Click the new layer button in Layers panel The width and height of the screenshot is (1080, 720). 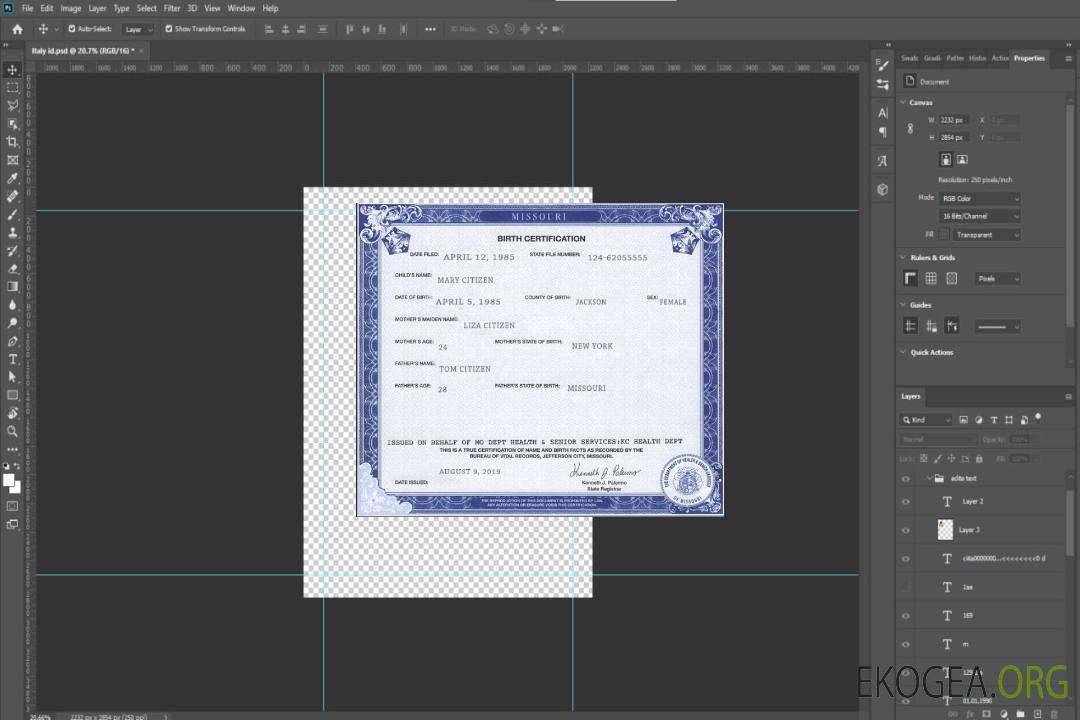click(x=1037, y=714)
